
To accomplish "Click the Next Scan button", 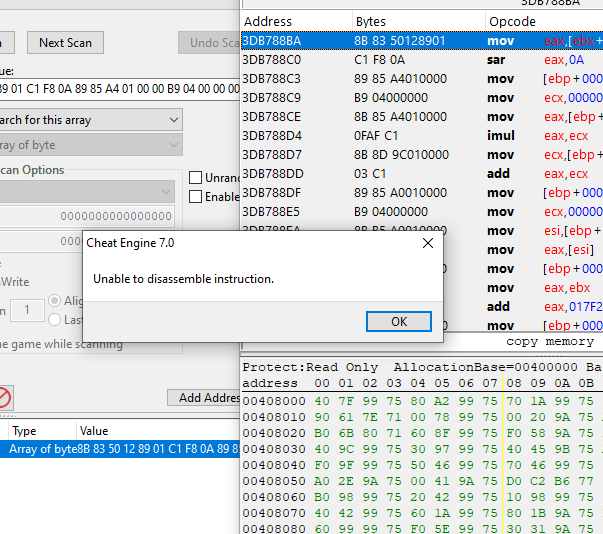I will [x=65, y=43].
